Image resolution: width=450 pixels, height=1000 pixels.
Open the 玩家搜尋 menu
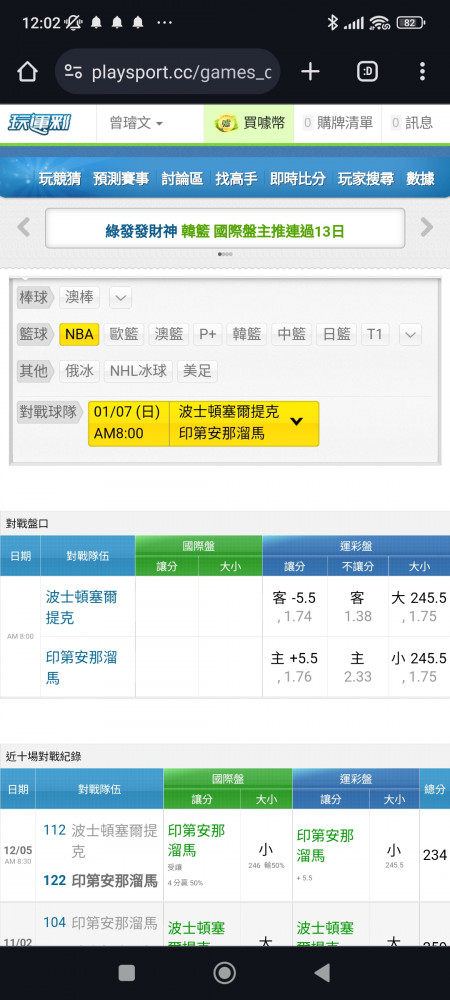click(366, 179)
